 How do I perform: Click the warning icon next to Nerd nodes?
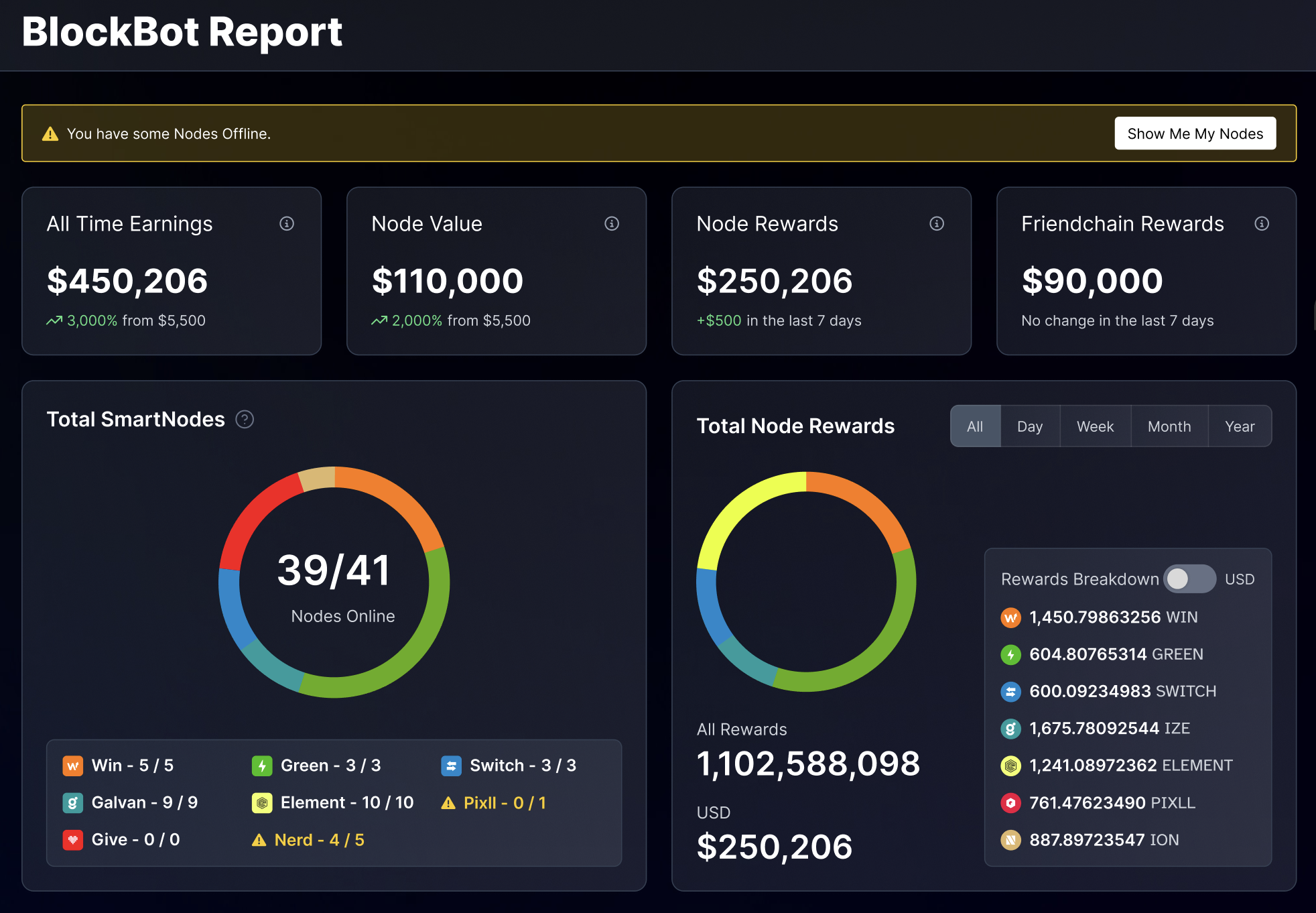(x=261, y=839)
